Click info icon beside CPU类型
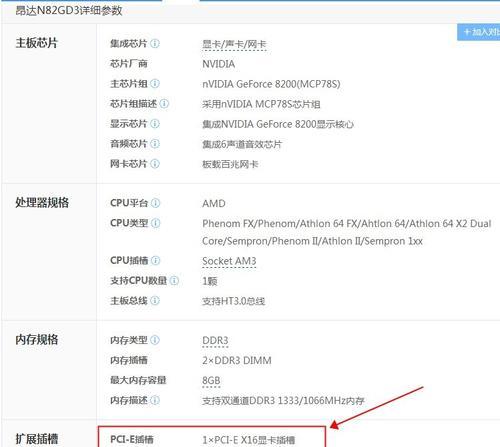Screen dimensions: 500x447 (155, 223)
